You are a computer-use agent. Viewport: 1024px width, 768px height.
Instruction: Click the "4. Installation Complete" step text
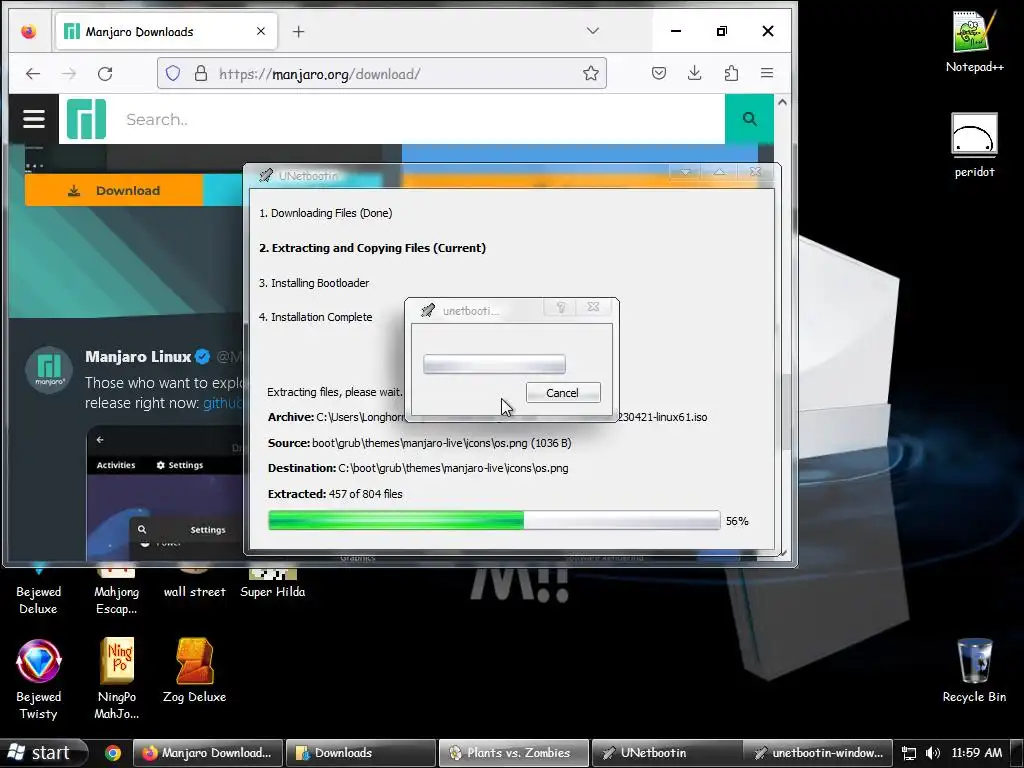315,317
